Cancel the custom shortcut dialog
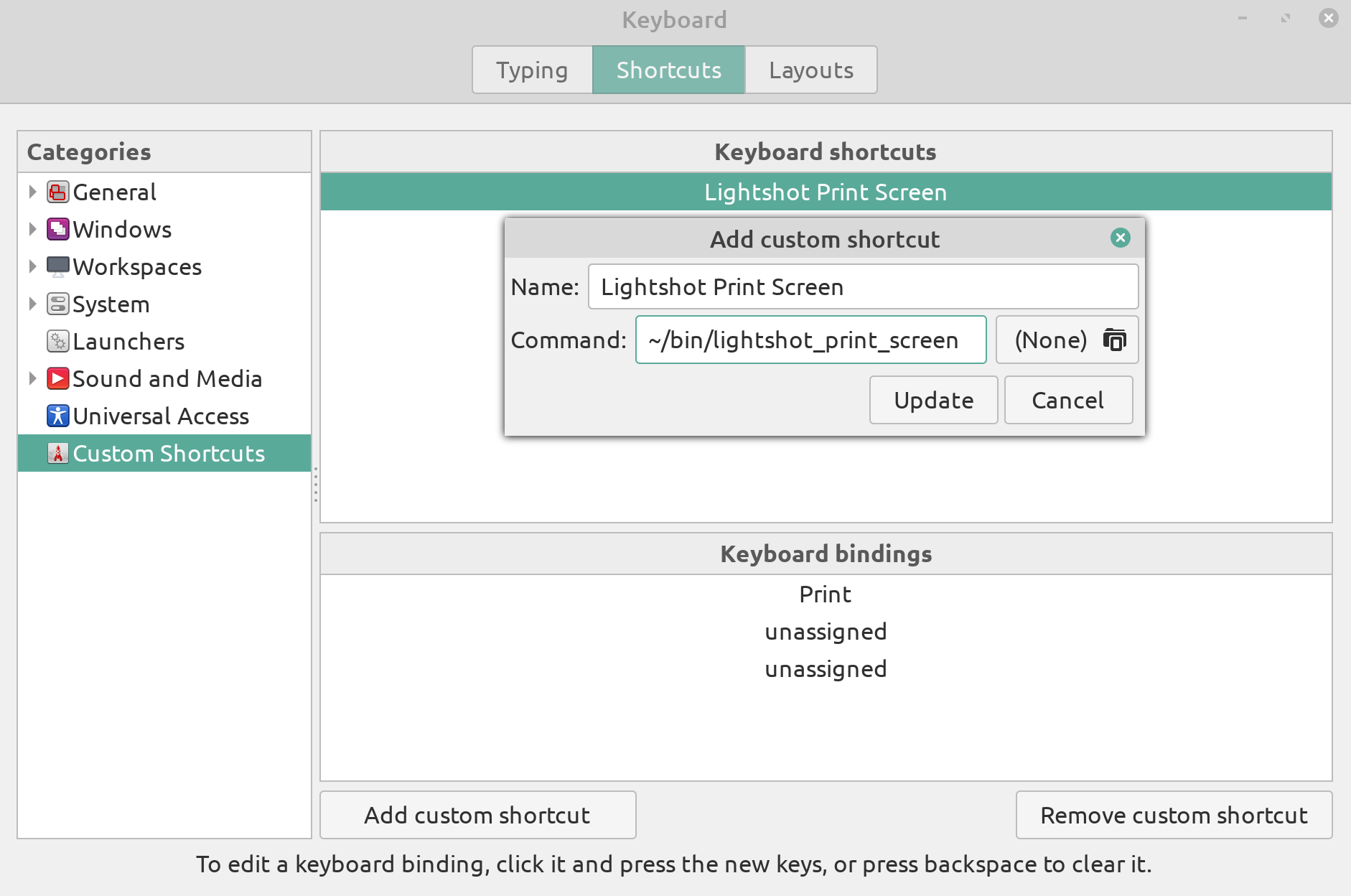This screenshot has height=896, width=1351. (1068, 400)
